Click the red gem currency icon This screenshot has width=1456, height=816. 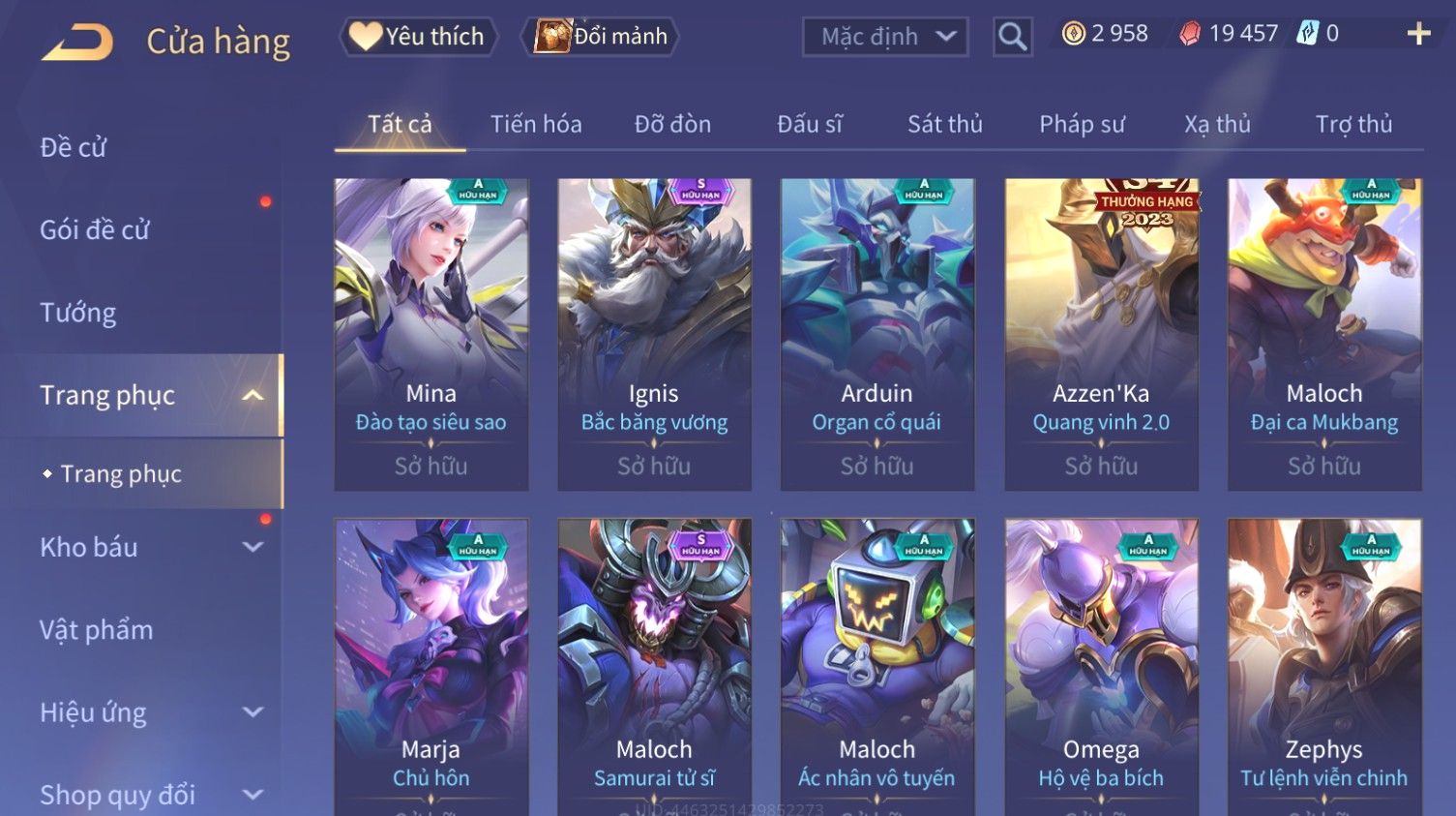[1190, 34]
